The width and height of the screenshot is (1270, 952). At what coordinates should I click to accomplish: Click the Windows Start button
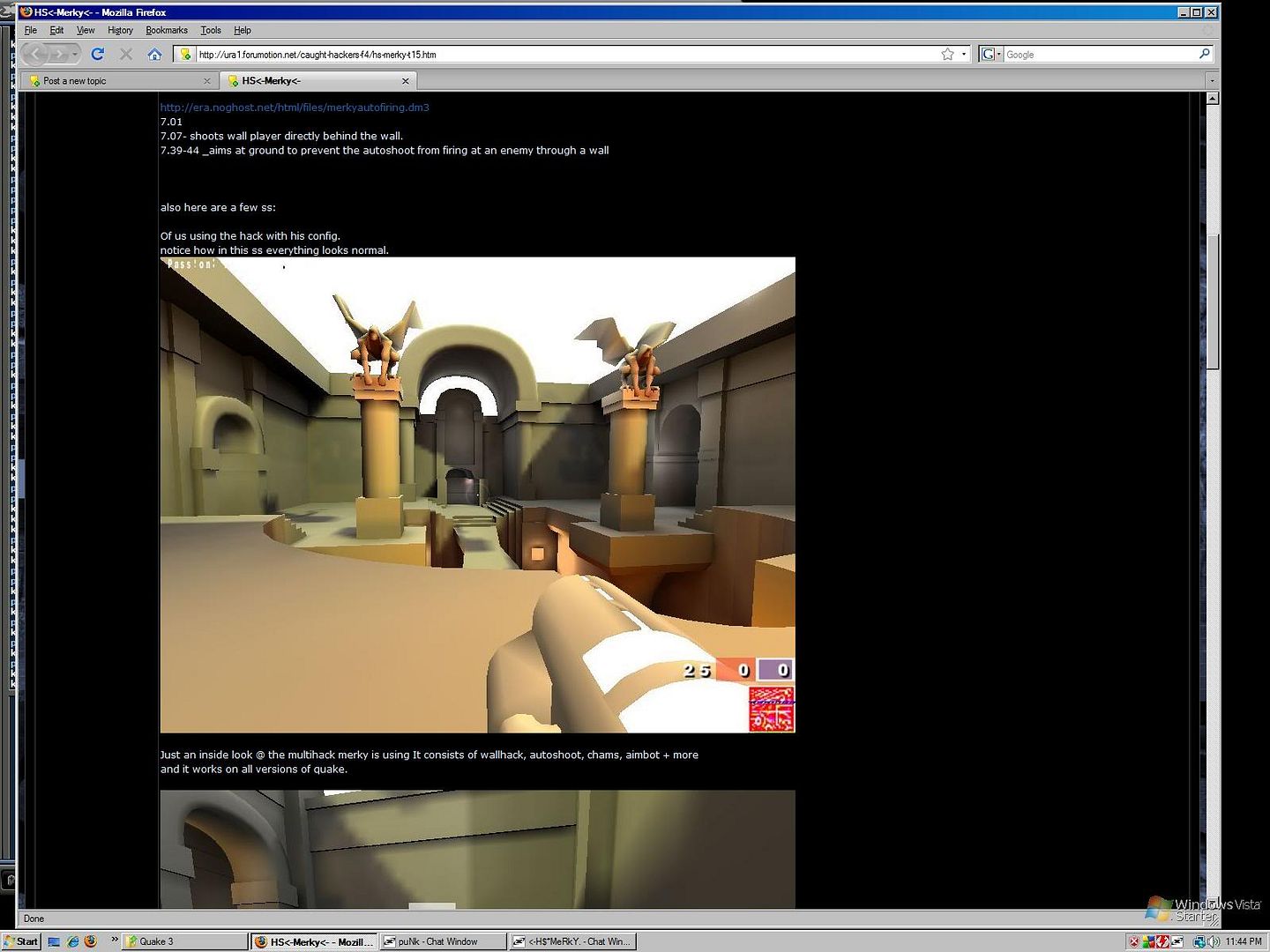(x=21, y=941)
